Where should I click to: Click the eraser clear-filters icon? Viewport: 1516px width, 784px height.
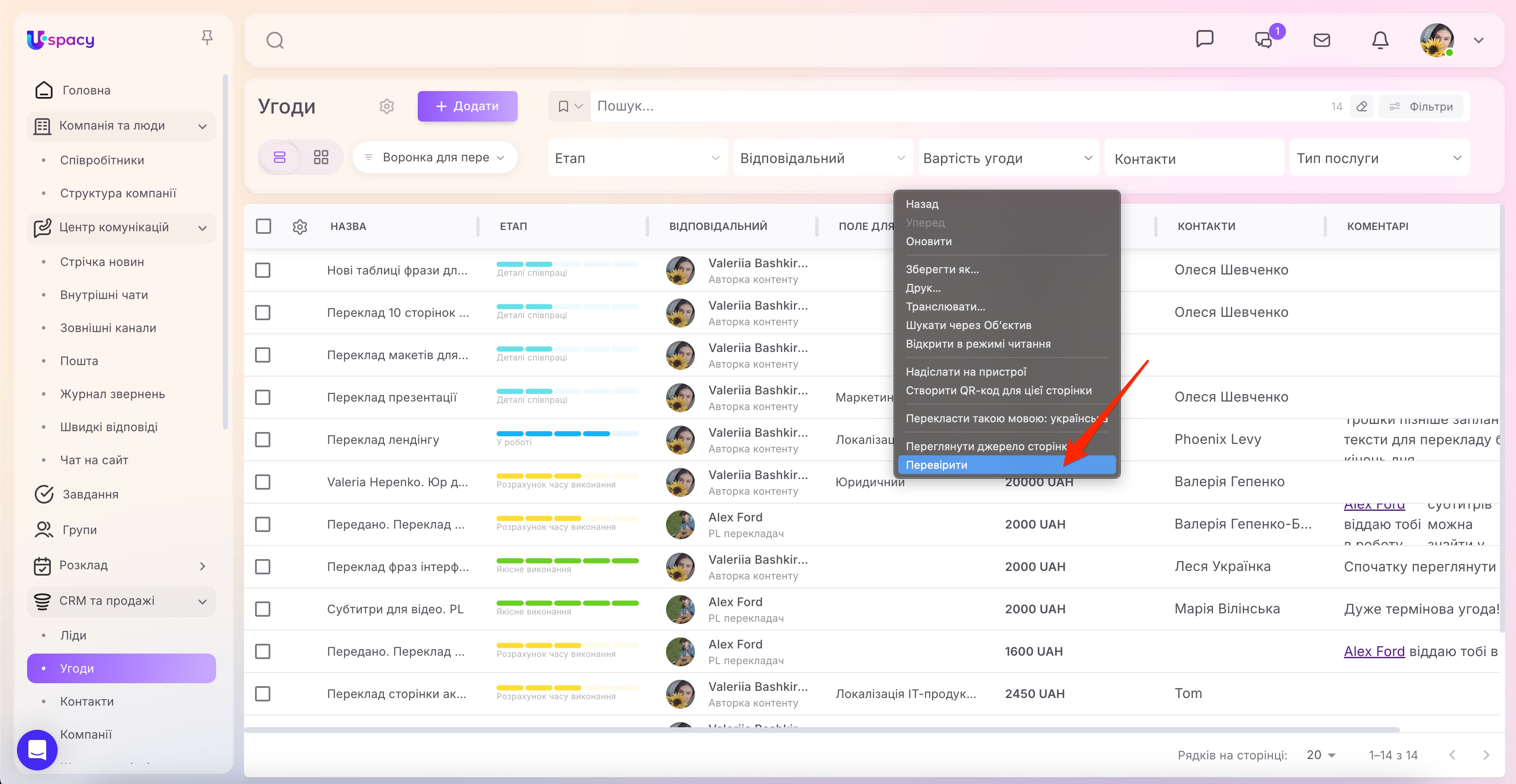tap(1361, 106)
